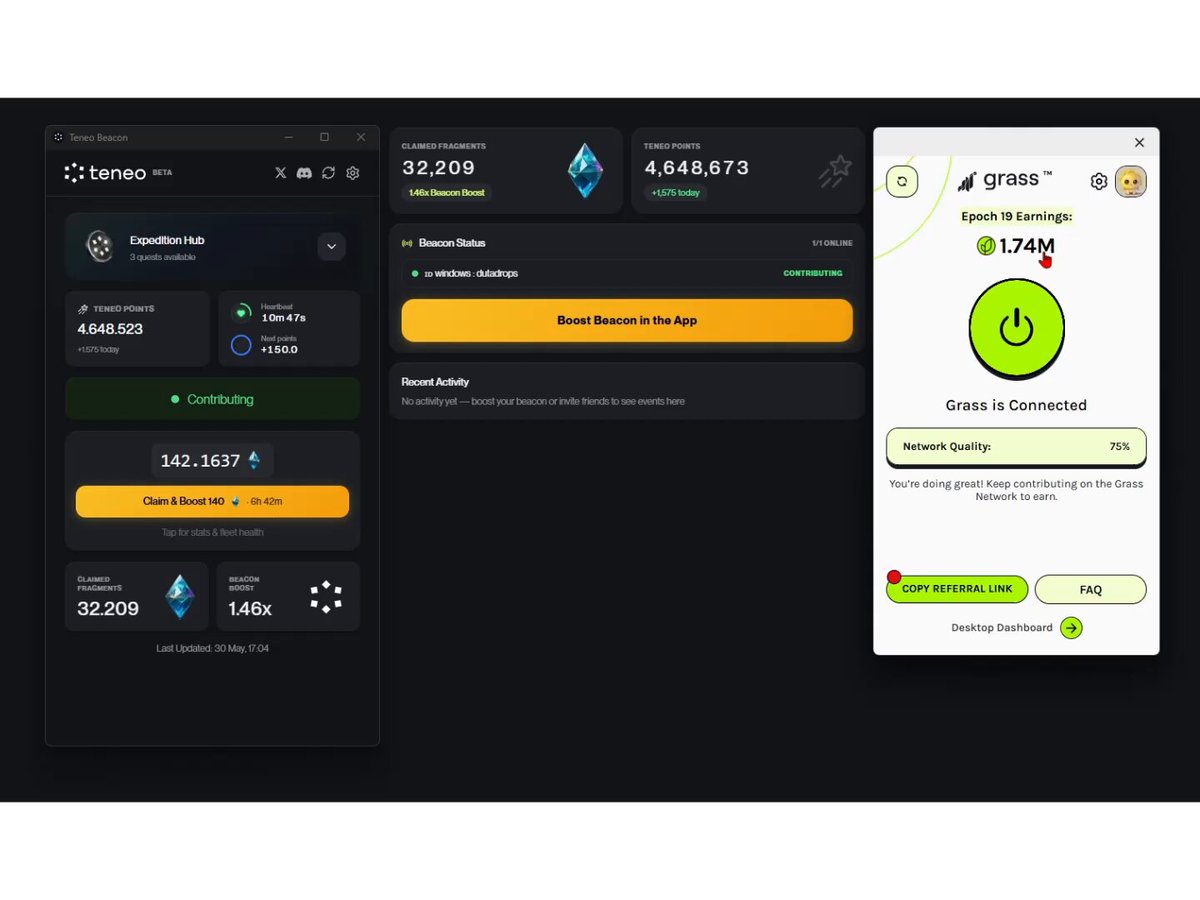Click the Beacon Status signal icon
1200x900 pixels.
[407, 243]
